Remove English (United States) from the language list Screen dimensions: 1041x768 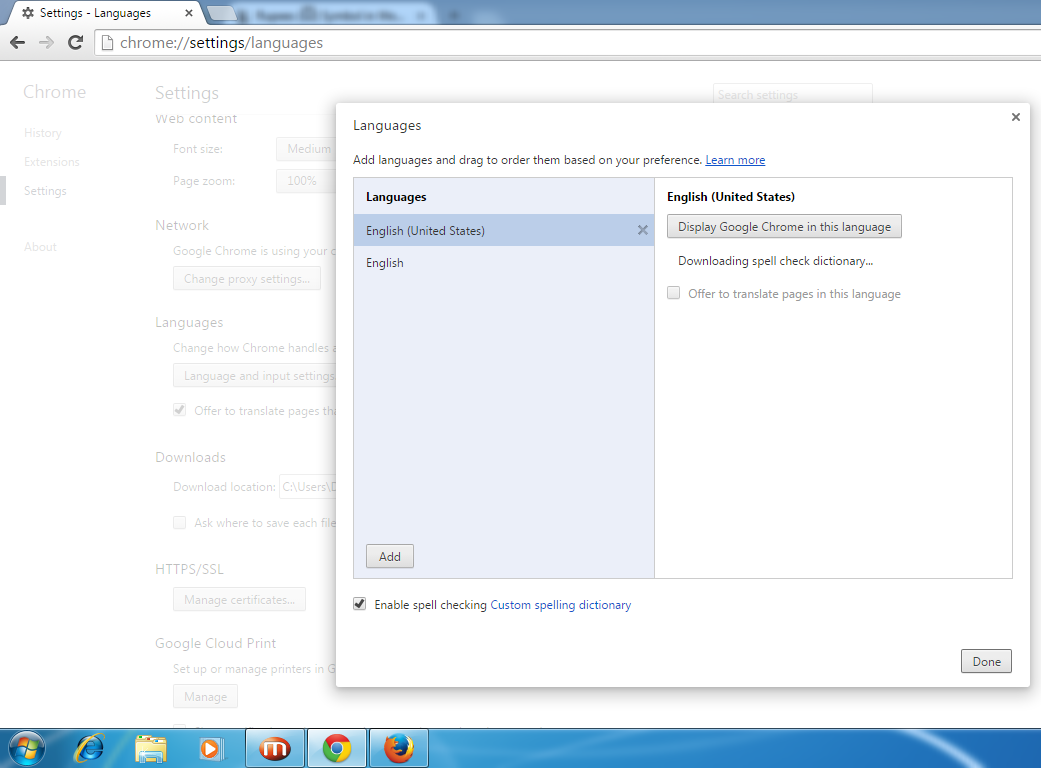tap(643, 230)
